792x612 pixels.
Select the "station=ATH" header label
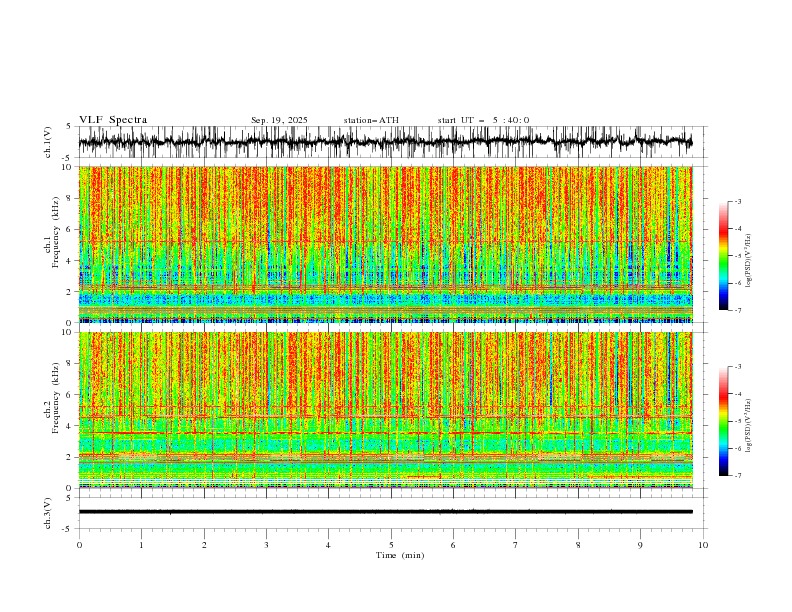pyautogui.click(x=371, y=120)
